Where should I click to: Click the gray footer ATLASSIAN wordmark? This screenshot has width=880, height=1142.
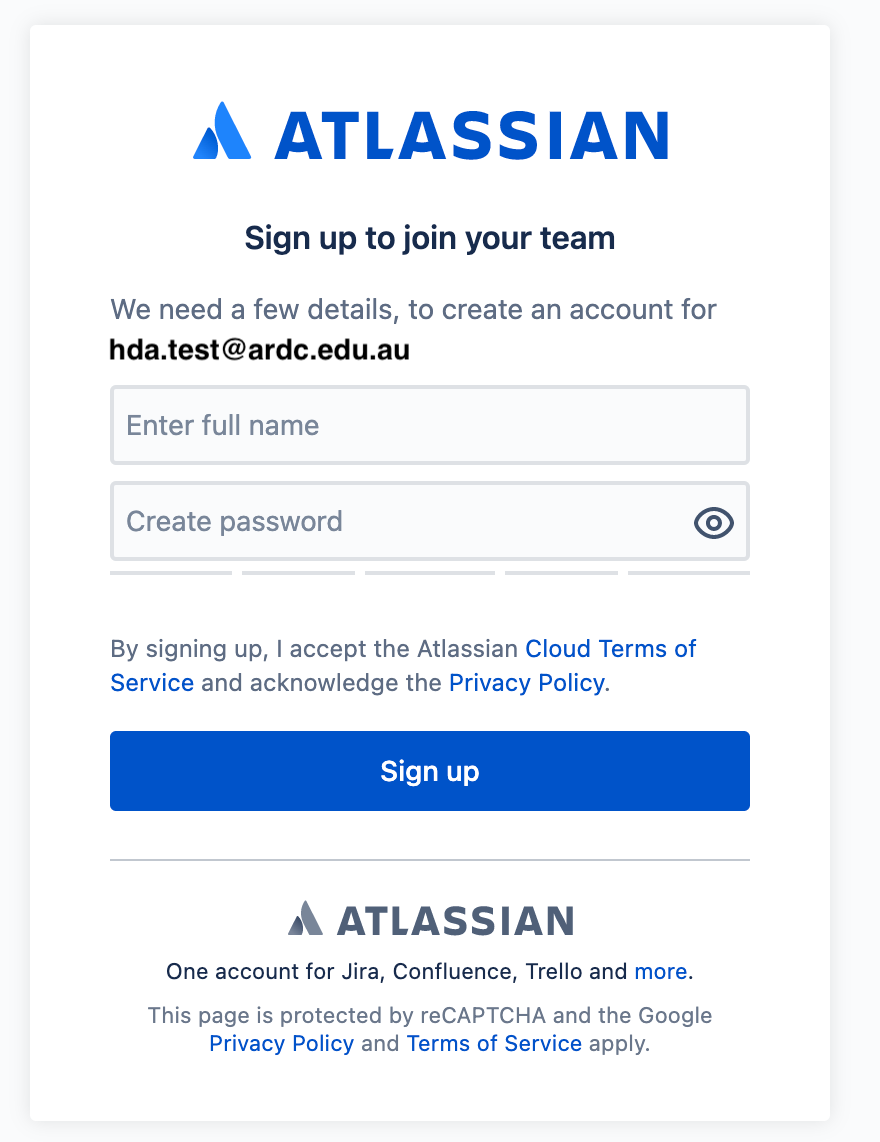[x=455, y=920]
